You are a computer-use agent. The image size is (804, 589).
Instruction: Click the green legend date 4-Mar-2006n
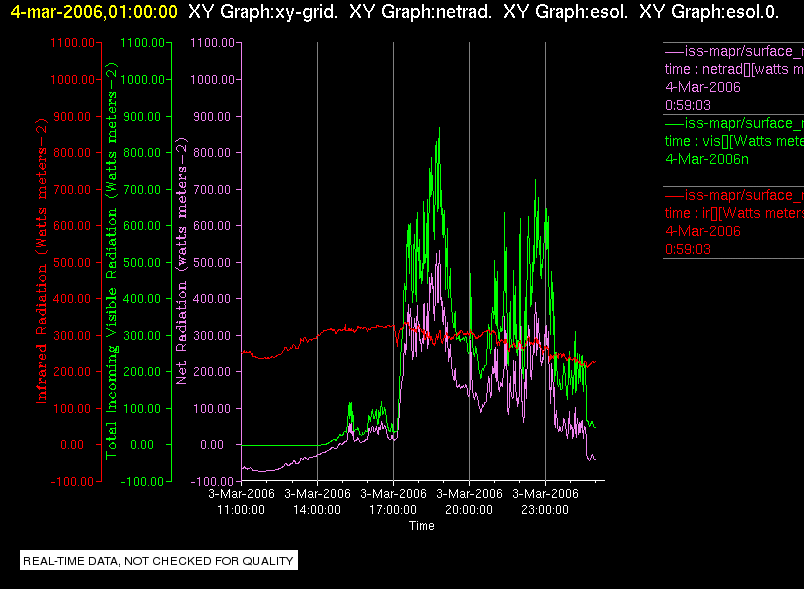pyautogui.click(x=707, y=159)
